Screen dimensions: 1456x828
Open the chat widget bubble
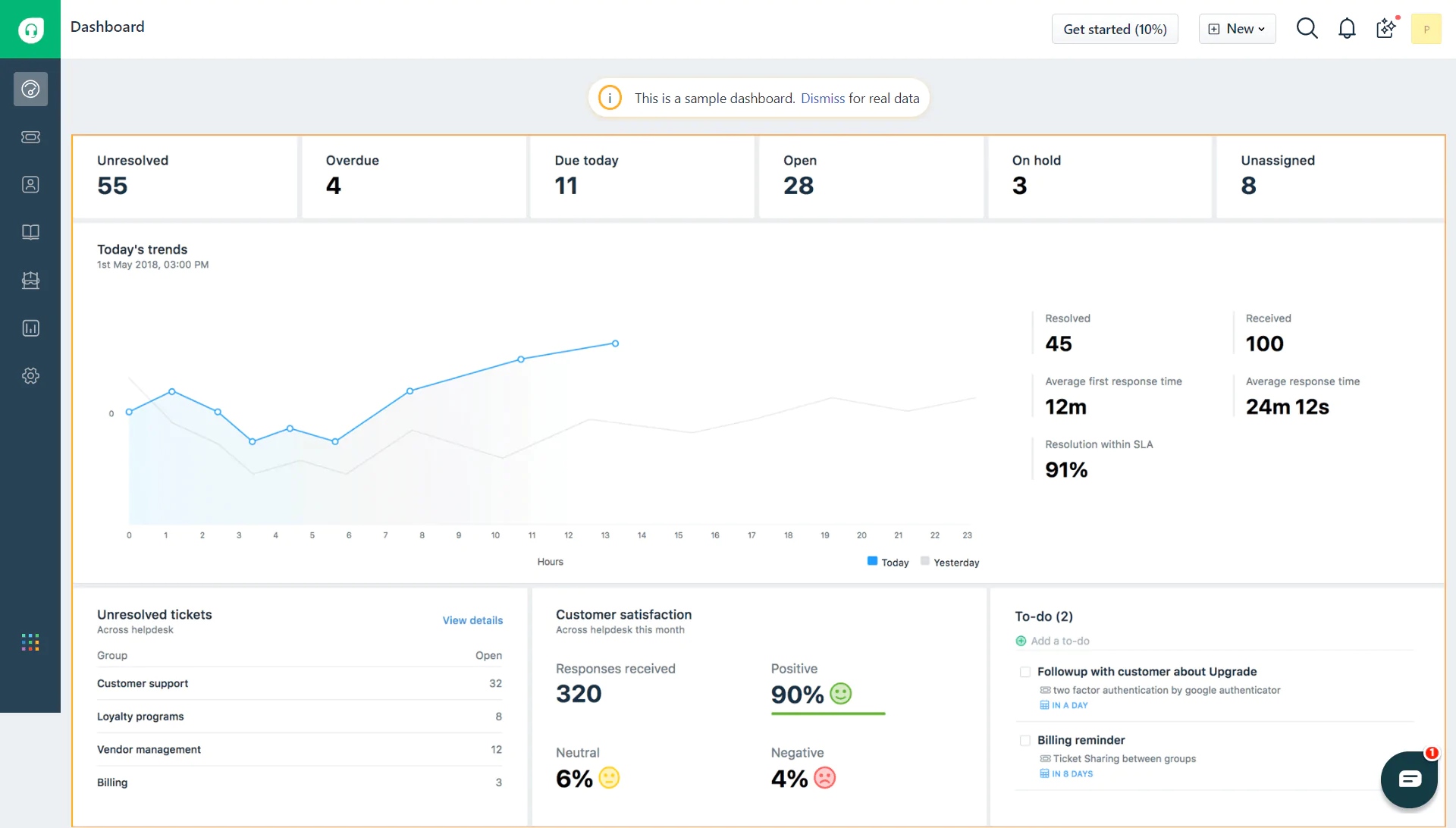click(1410, 779)
